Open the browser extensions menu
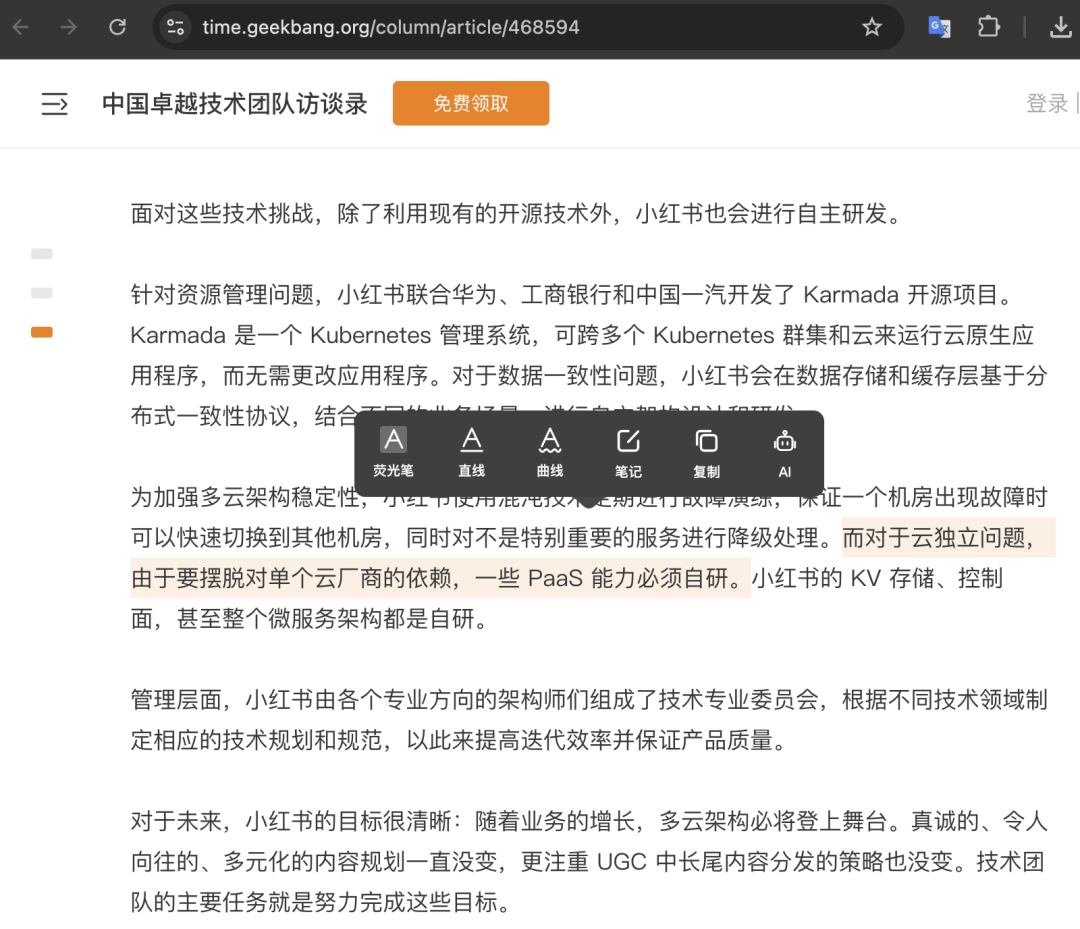 click(x=988, y=28)
